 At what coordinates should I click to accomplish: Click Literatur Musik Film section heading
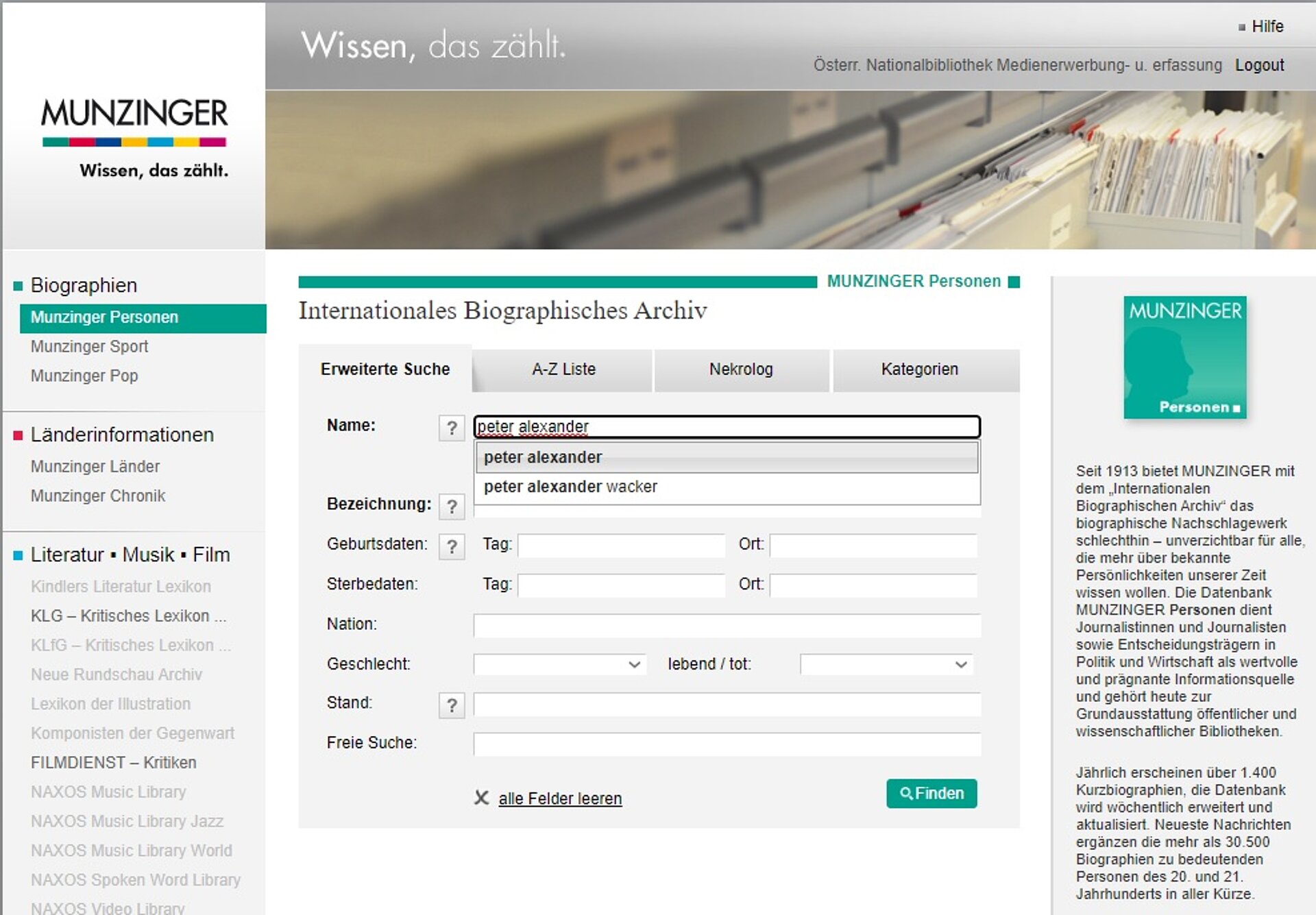130,554
